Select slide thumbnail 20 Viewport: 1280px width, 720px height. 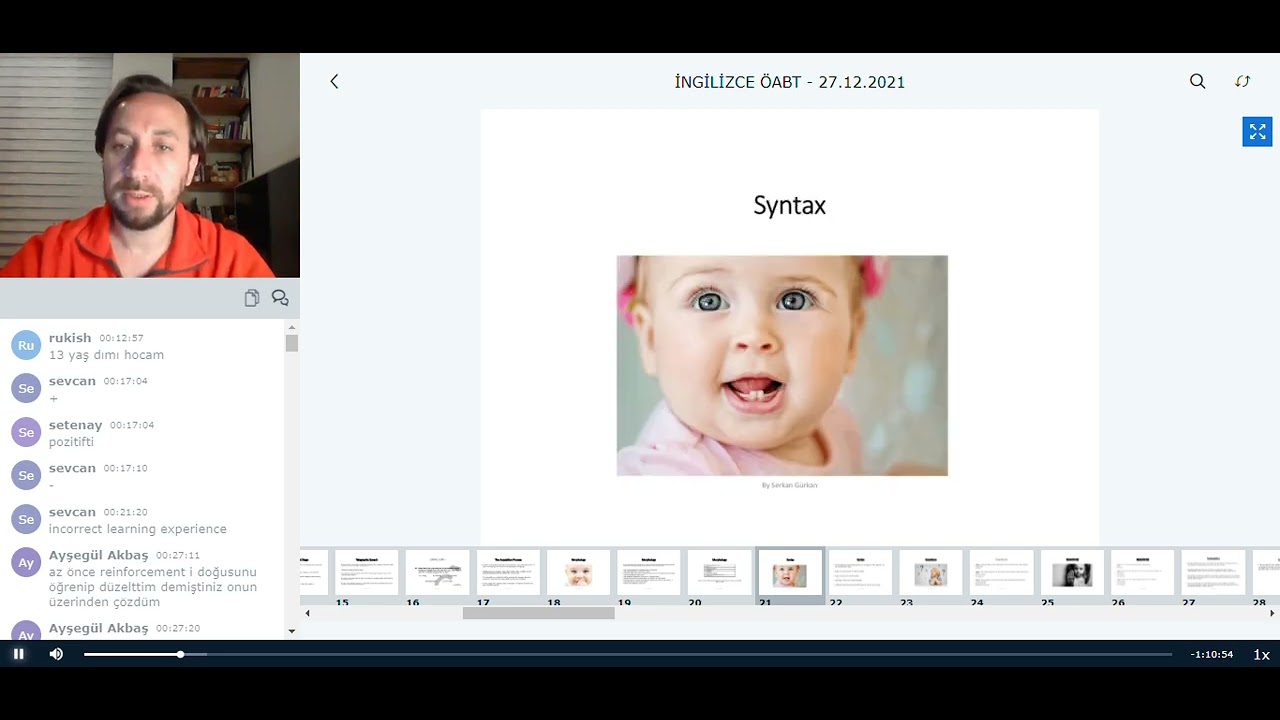pyautogui.click(x=719, y=572)
